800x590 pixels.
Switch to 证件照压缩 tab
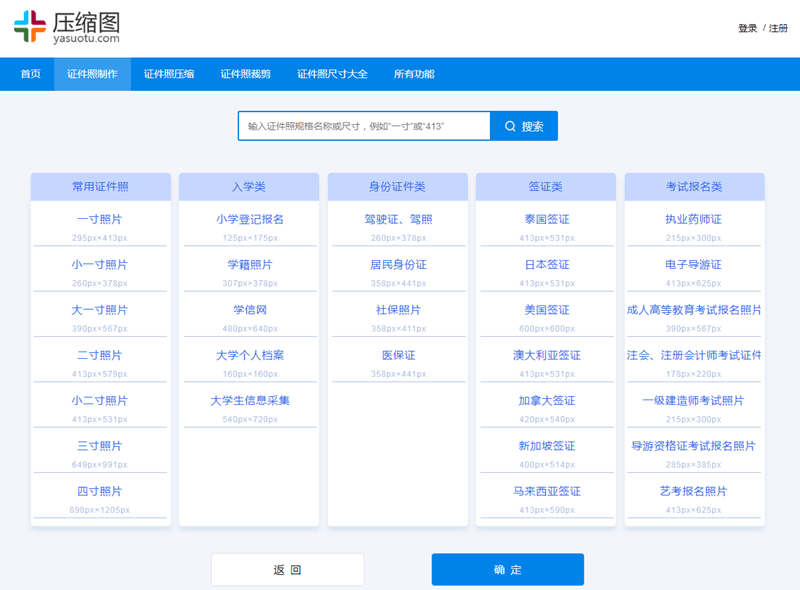point(169,74)
